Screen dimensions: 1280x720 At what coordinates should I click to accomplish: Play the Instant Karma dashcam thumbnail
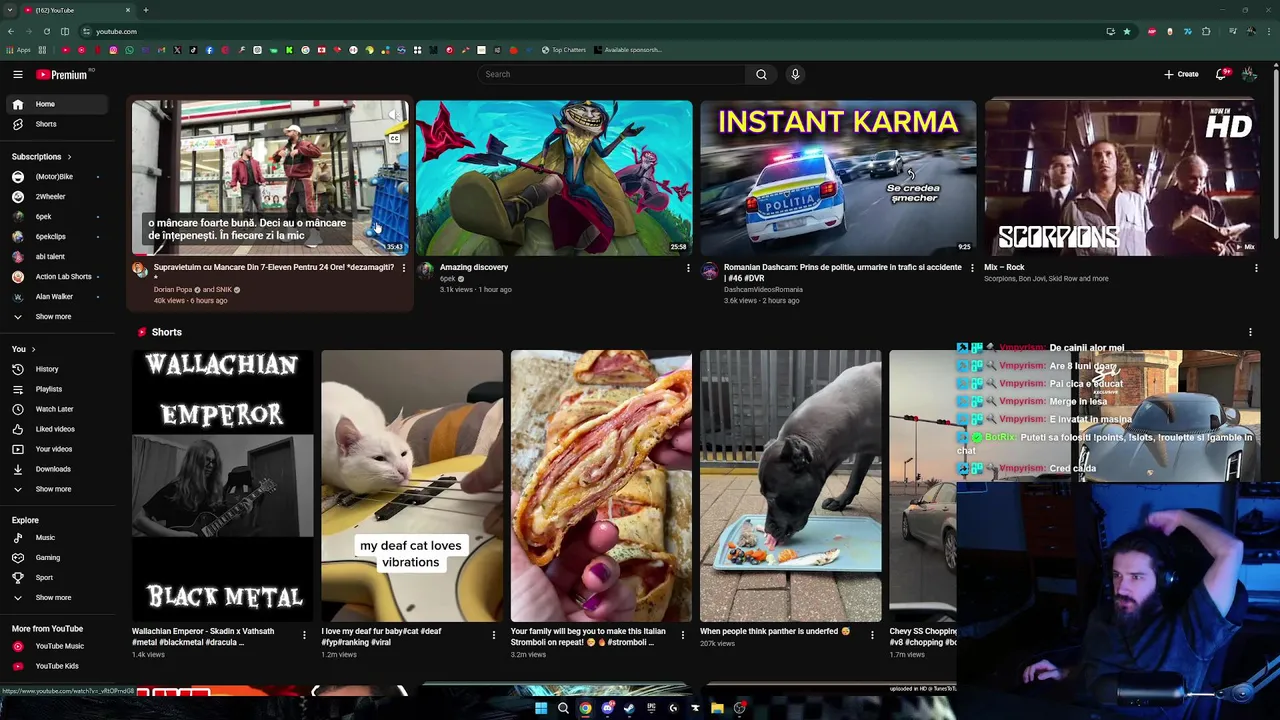pos(838,177)
